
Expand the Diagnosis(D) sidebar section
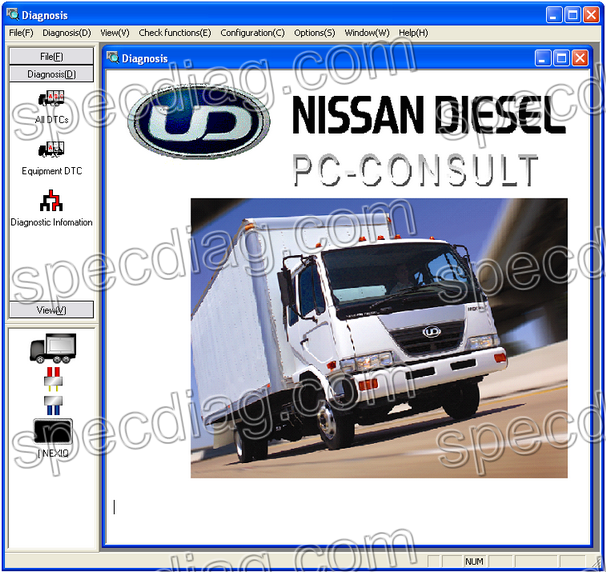tap(51, 74)
